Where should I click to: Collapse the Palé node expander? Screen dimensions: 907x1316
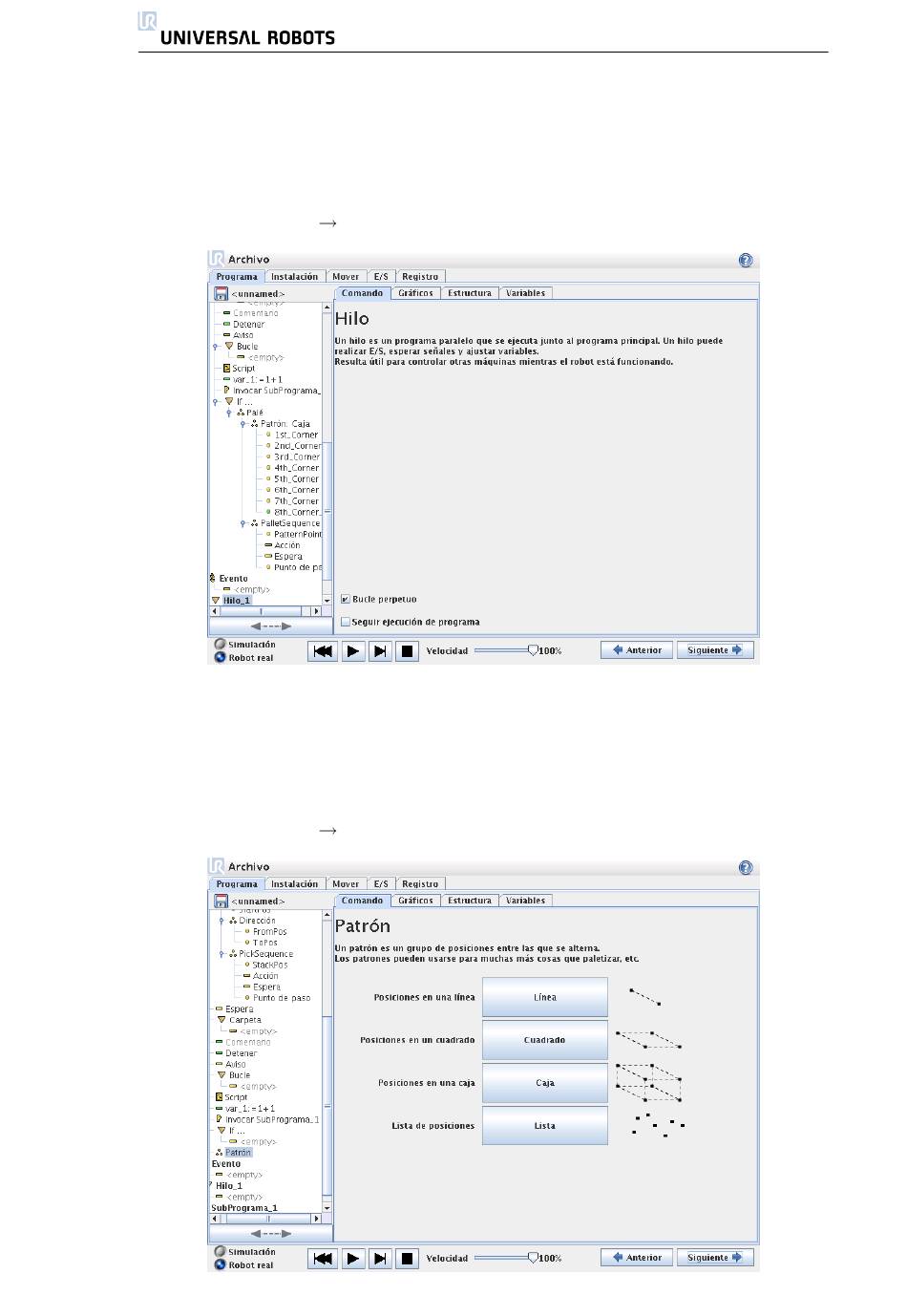229,414
